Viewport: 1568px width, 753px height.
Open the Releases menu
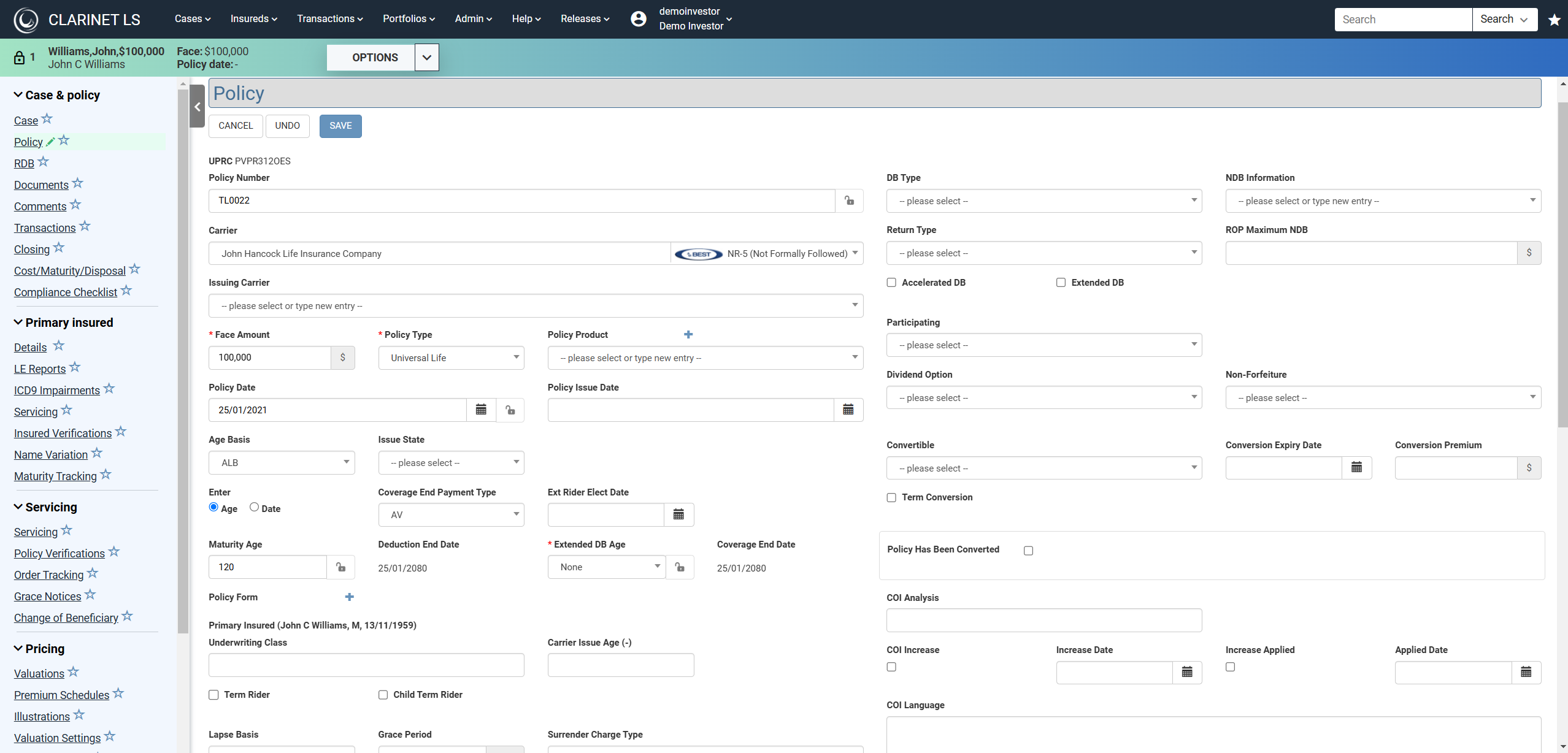(585, 19)
